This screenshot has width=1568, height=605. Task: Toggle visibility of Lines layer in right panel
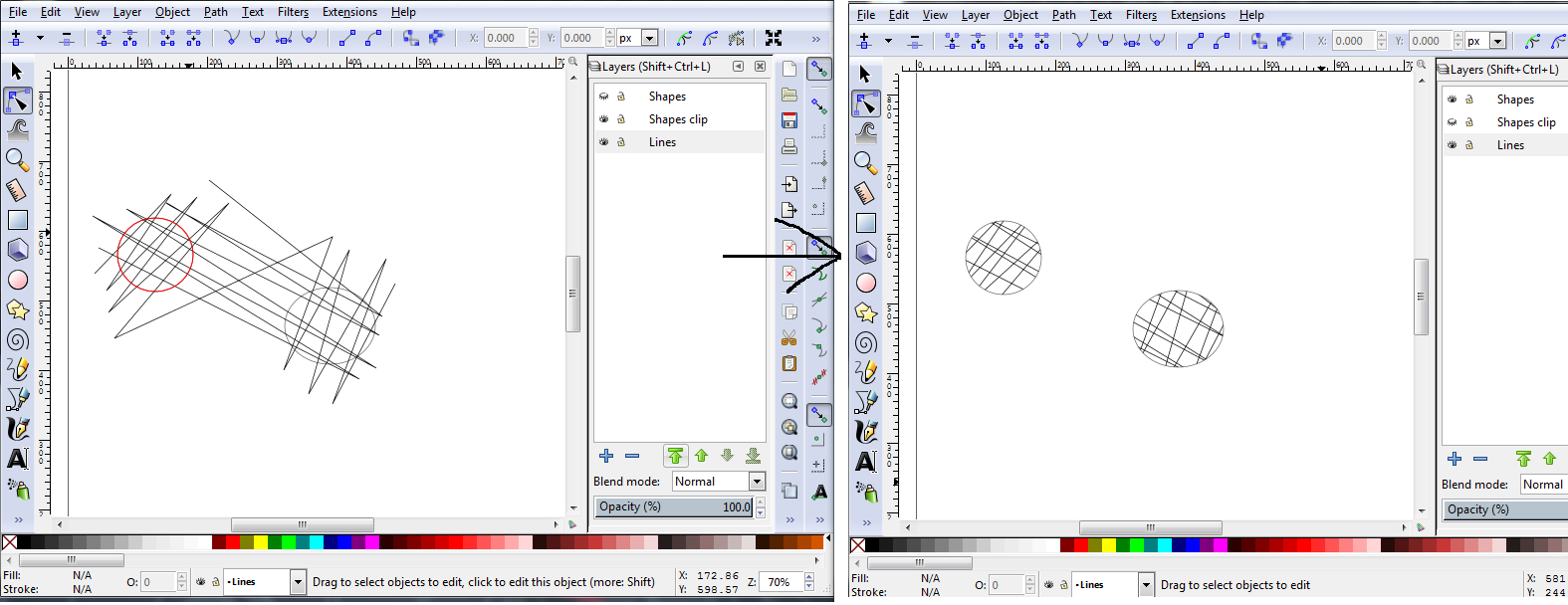tap(1452, 145)
